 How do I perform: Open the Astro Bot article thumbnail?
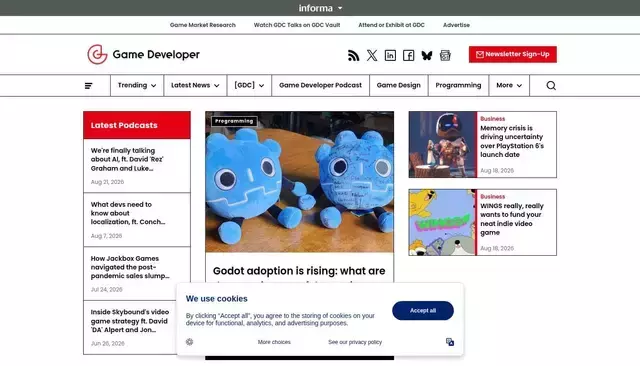[442, 144]
